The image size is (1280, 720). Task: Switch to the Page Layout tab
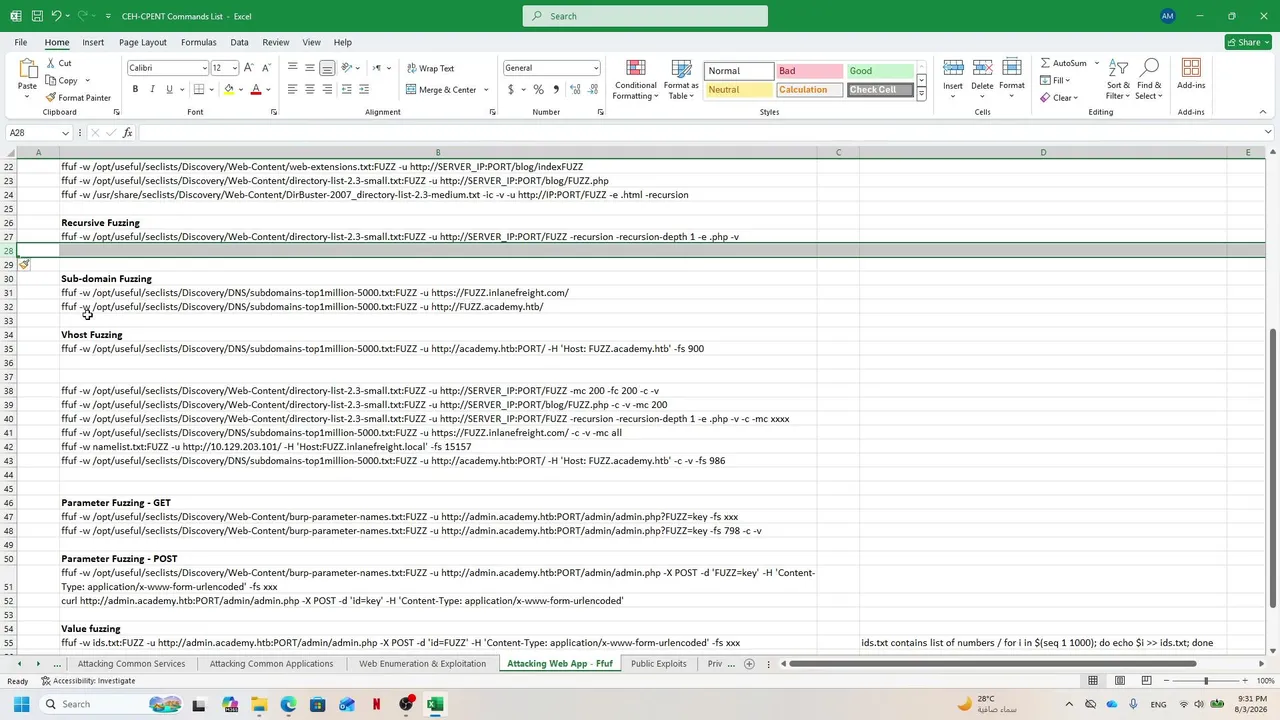pyautogui.click(x=143, y=42)
